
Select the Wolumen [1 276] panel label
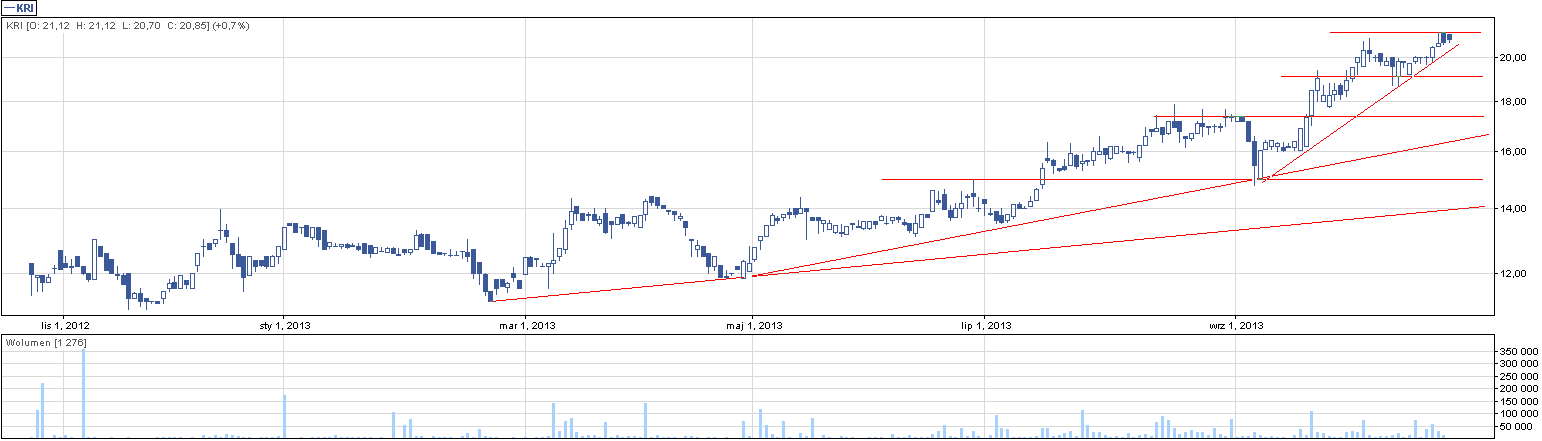(x=47, y=344)
